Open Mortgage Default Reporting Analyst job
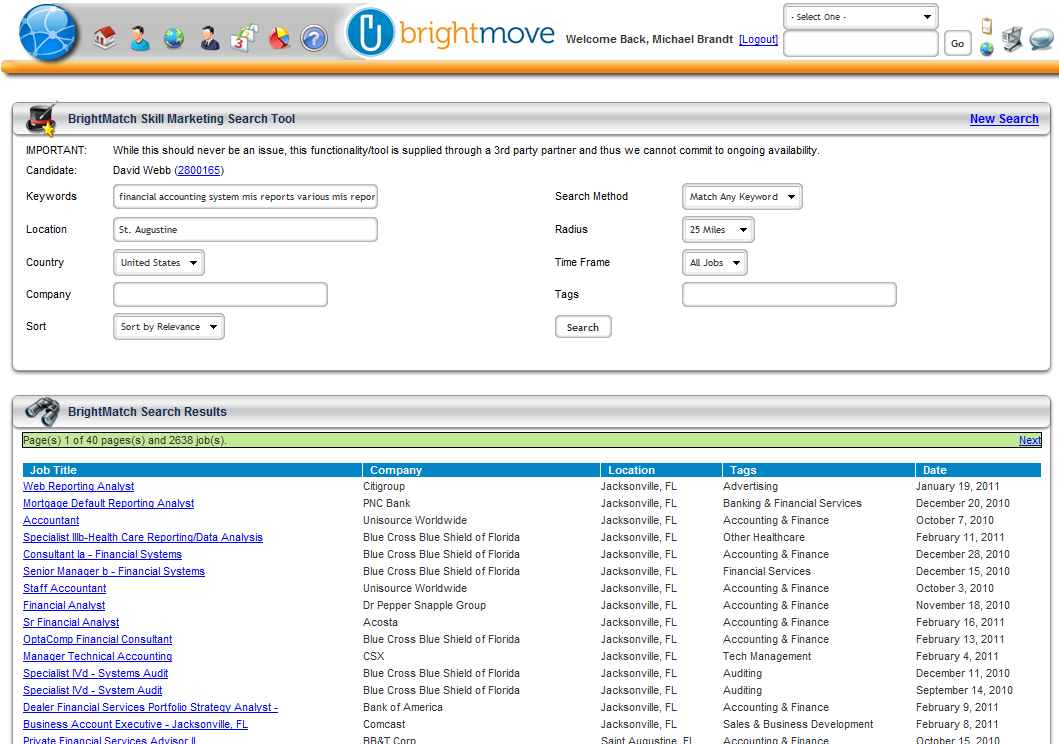Viewport: 1059px width, 744px height. tap(109, 503)
